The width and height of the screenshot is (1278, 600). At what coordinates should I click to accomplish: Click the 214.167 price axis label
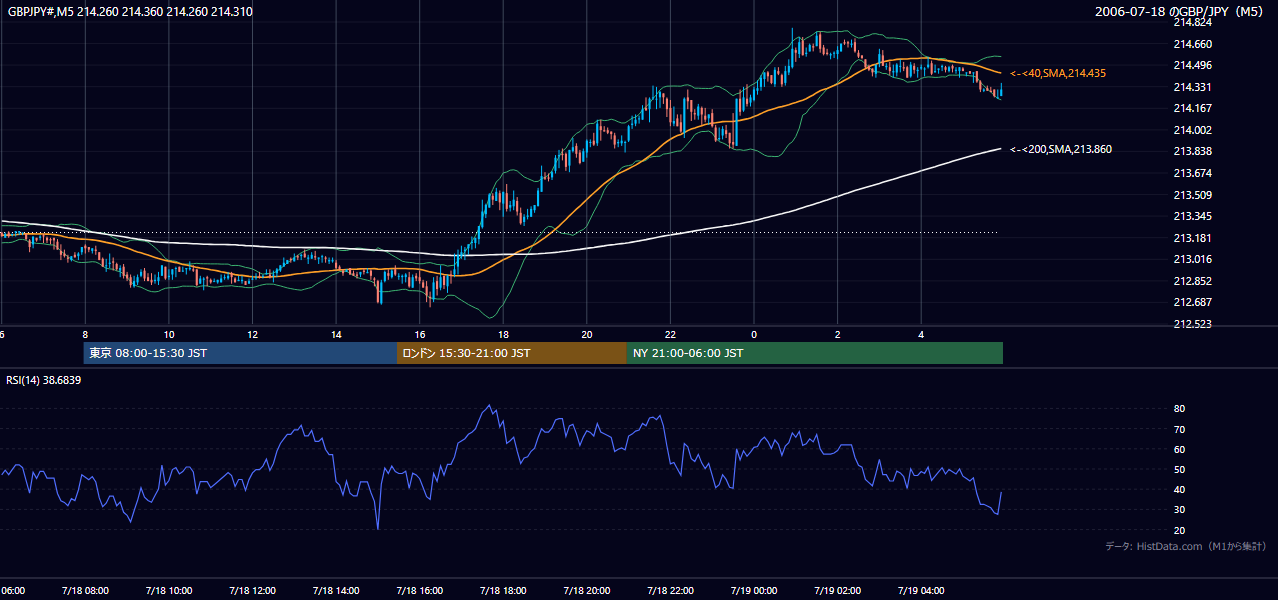click(1192, 109)
